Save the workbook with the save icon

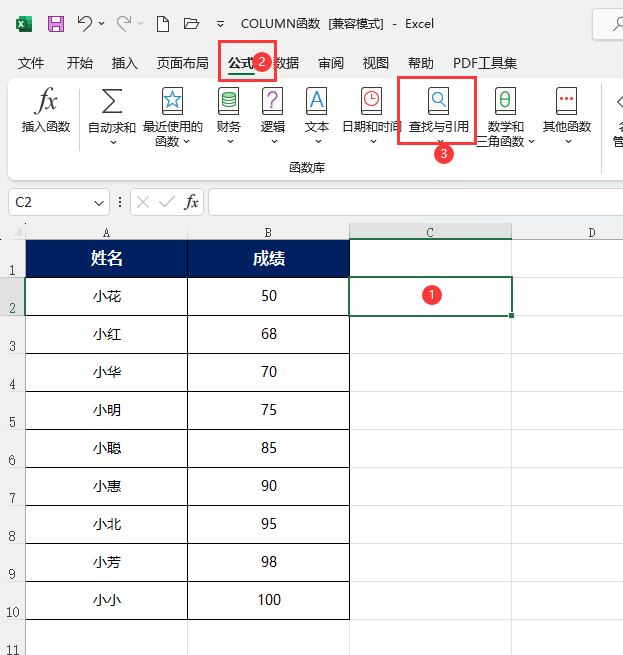click(x=56, y=24)
